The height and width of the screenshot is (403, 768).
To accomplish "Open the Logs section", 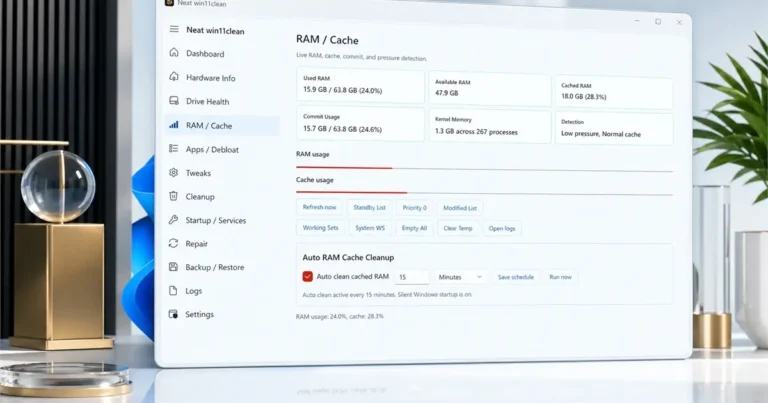I will pyautogui.click(x=193, y=291).
